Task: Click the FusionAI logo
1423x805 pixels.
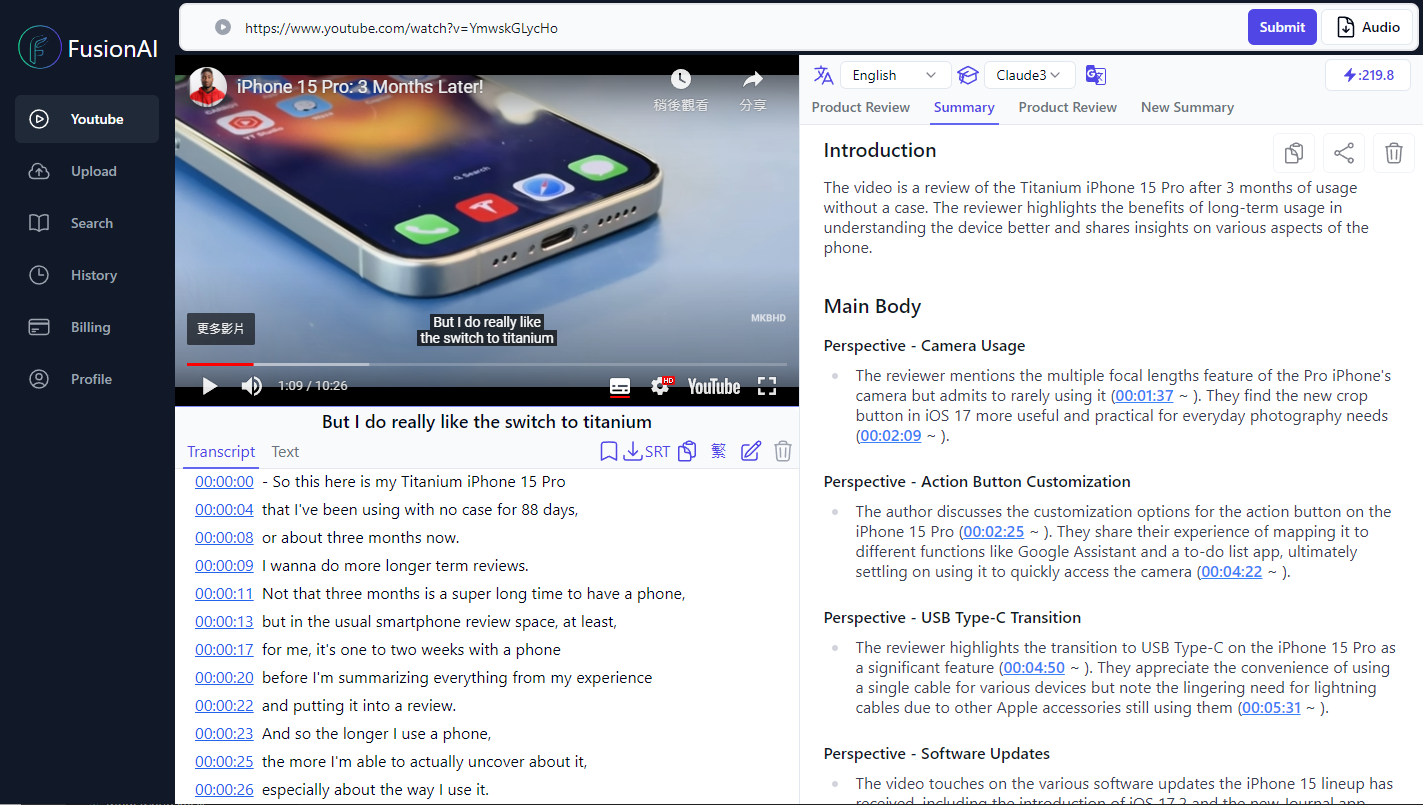Action: click(x=88, y=47)
